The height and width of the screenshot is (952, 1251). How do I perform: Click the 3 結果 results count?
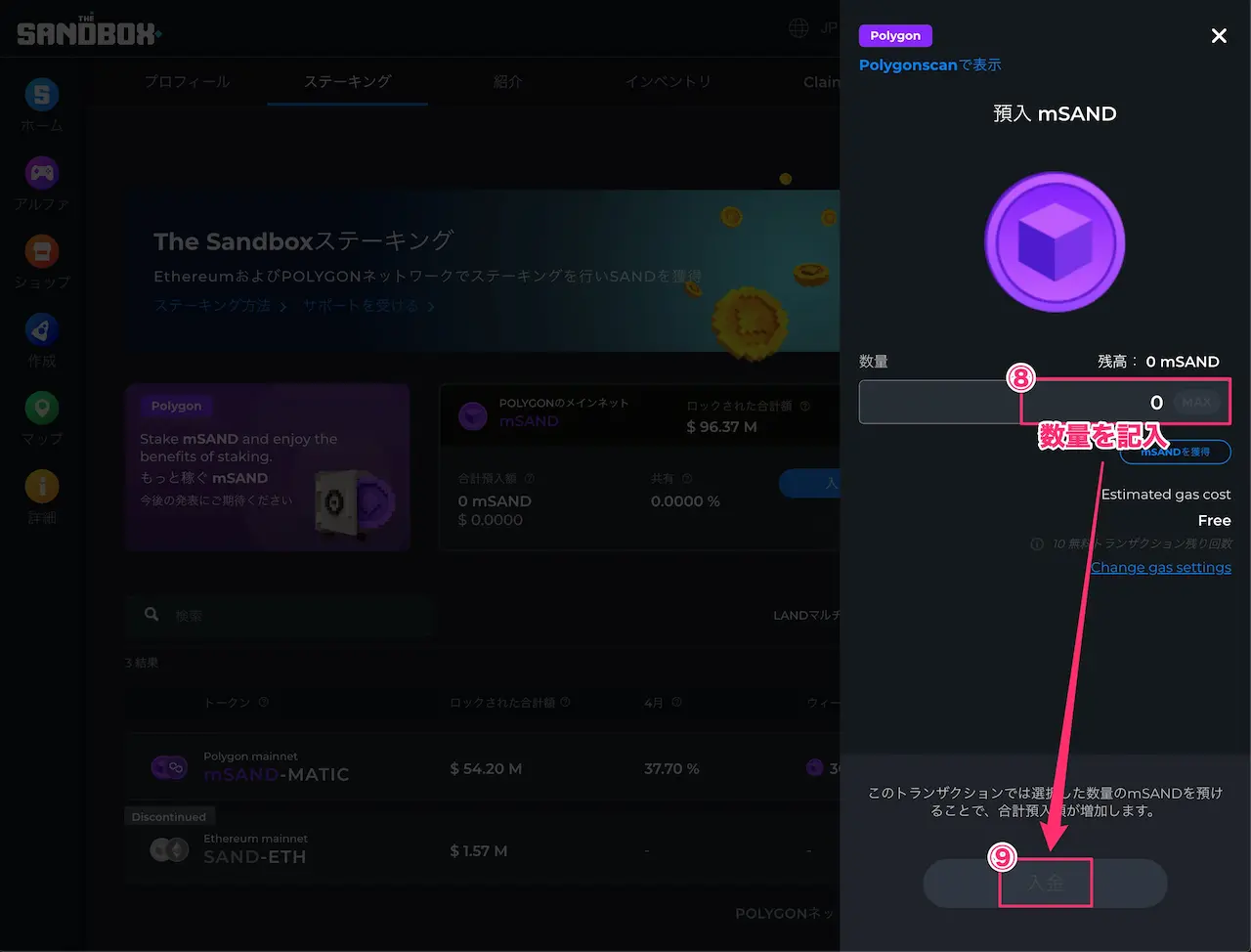point(142,663)
